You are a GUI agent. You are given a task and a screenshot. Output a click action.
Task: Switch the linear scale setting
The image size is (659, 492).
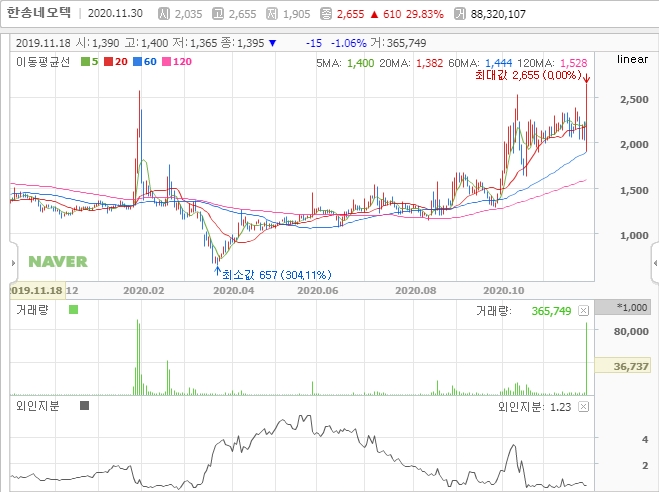(632, 59)
